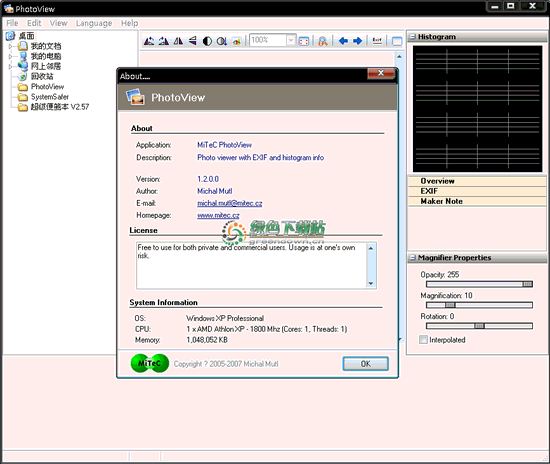
Task: Open the View menu
Action: point(58,23)
